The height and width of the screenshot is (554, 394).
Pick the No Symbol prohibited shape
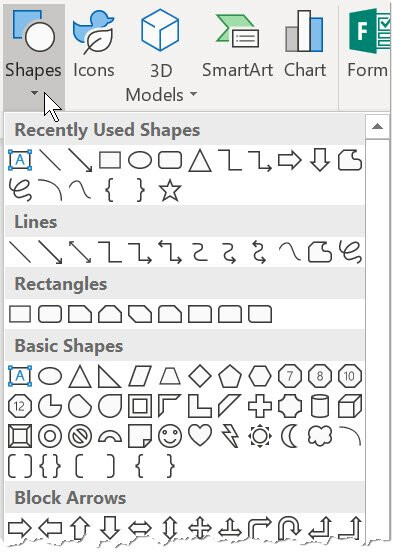pyautogui.click(x=80, y=436)
